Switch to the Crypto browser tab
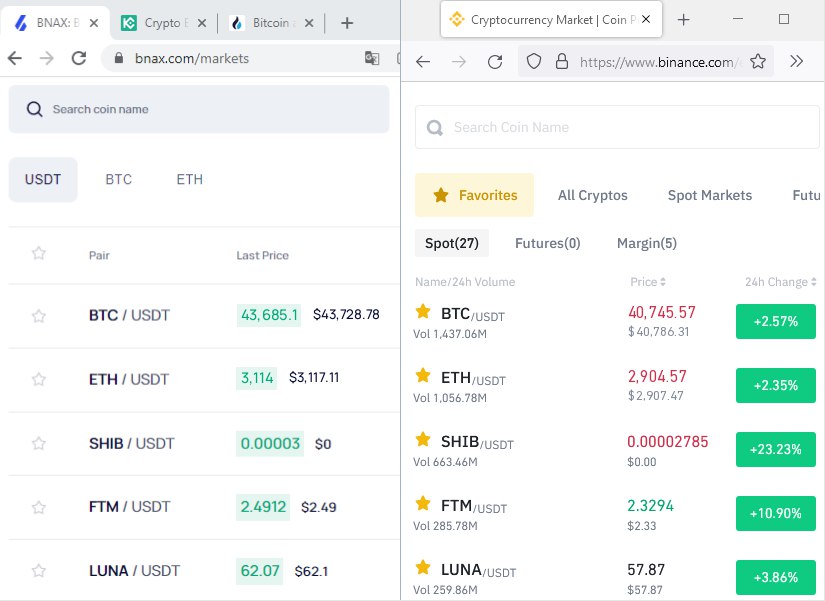The image size is (825, 601). tap(163, 23)
